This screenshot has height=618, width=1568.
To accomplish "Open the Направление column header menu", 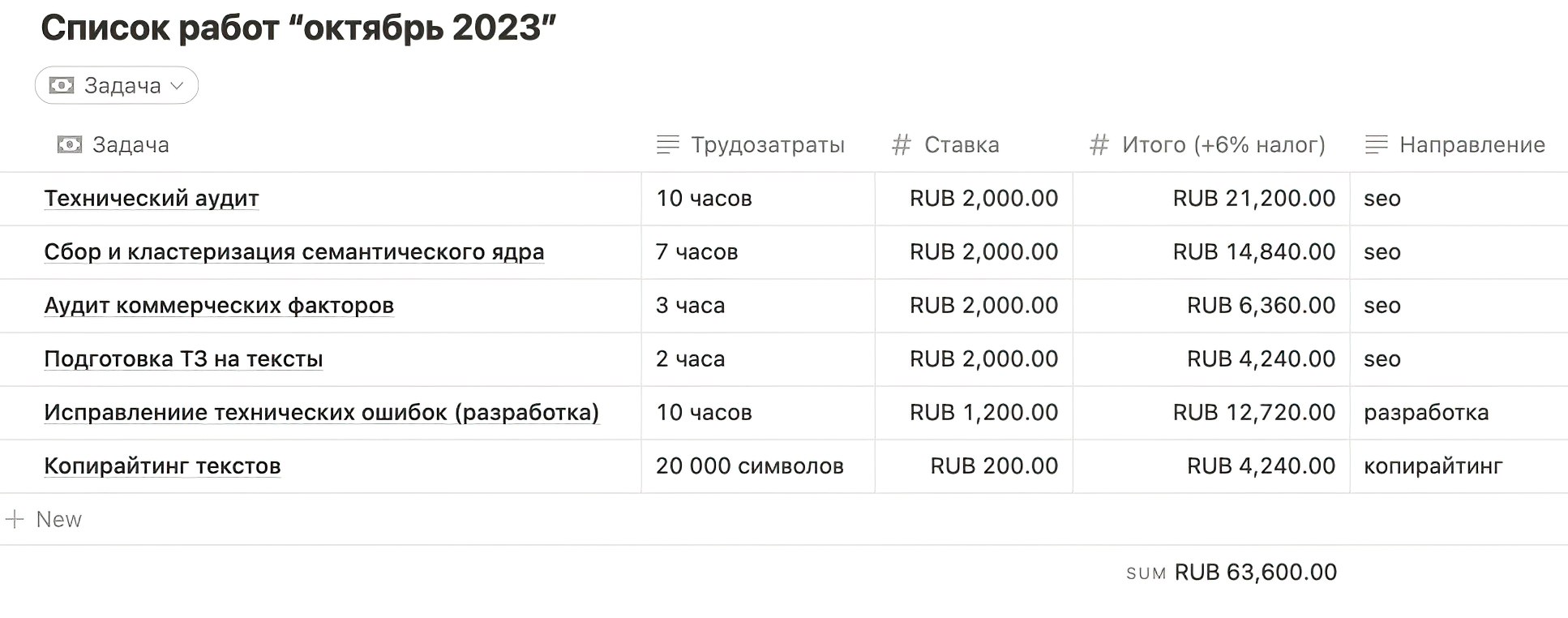I will click(1472, 144).
